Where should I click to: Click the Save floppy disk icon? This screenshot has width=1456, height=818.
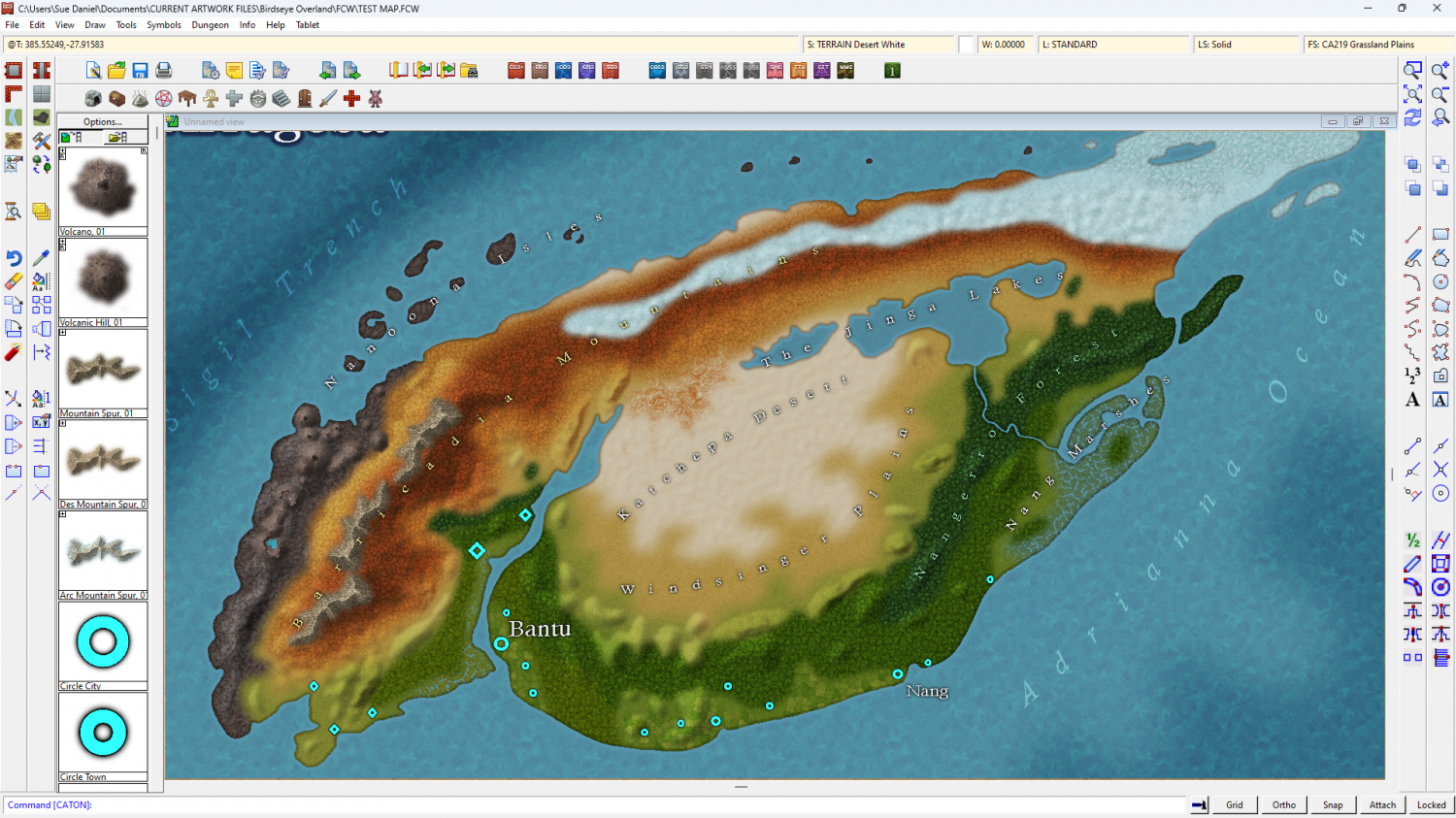[140, 70]
